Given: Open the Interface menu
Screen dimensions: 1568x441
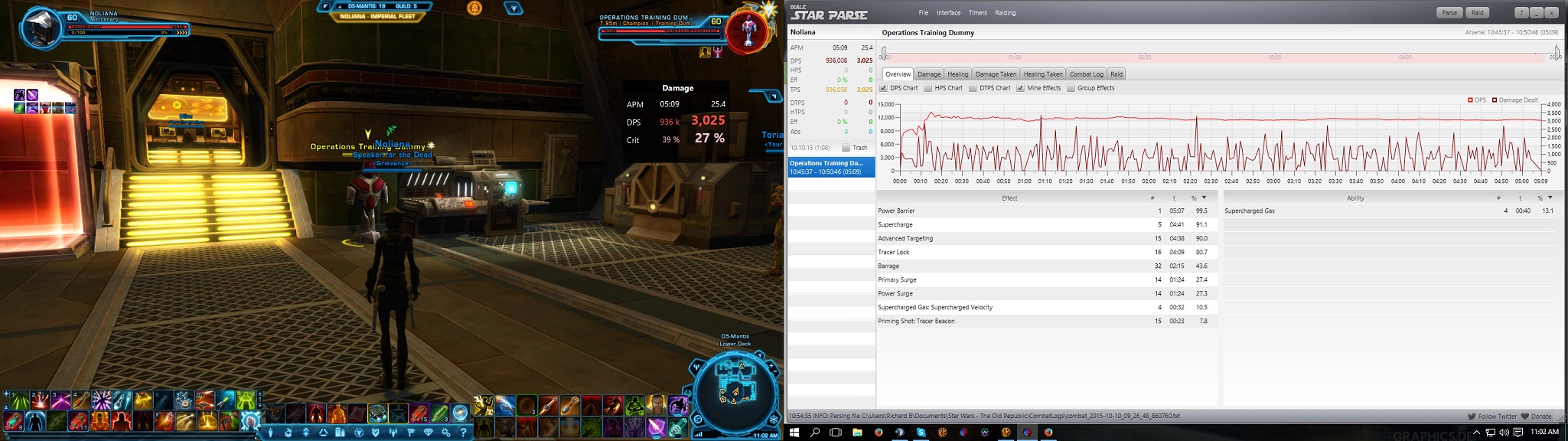Looking at the screenshot, I should [x=949, y=12].
